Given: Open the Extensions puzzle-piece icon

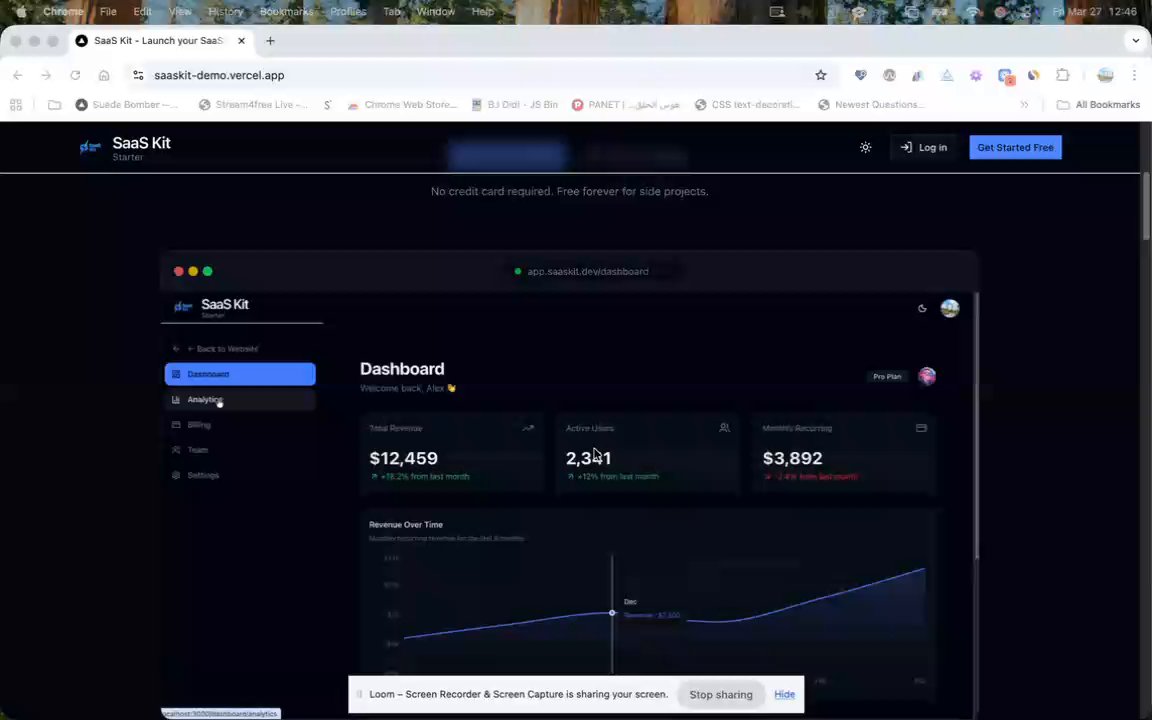Looking at the screenshot, I should pos(1062,75).
